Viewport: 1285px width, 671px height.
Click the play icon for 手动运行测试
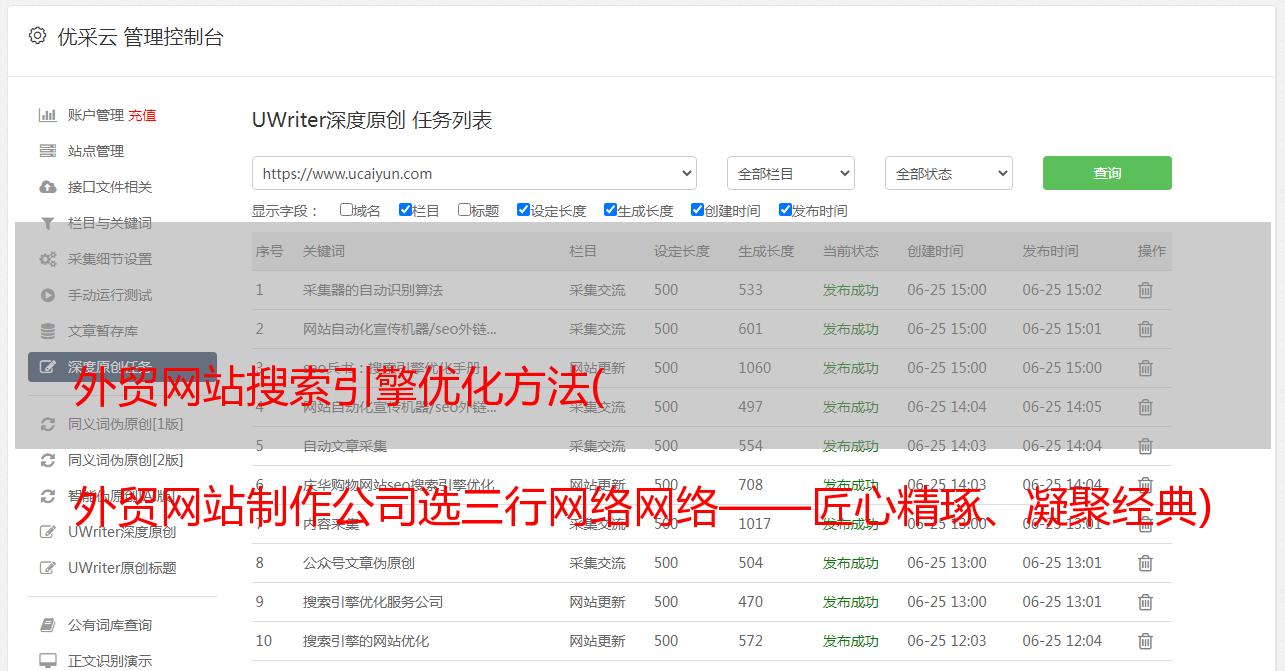pos(47,295)
